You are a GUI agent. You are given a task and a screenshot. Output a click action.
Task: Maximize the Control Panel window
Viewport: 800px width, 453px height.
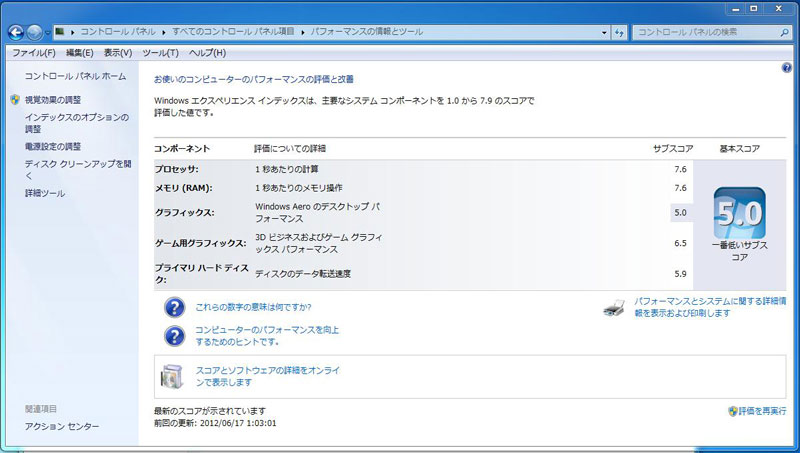point(754,9)
